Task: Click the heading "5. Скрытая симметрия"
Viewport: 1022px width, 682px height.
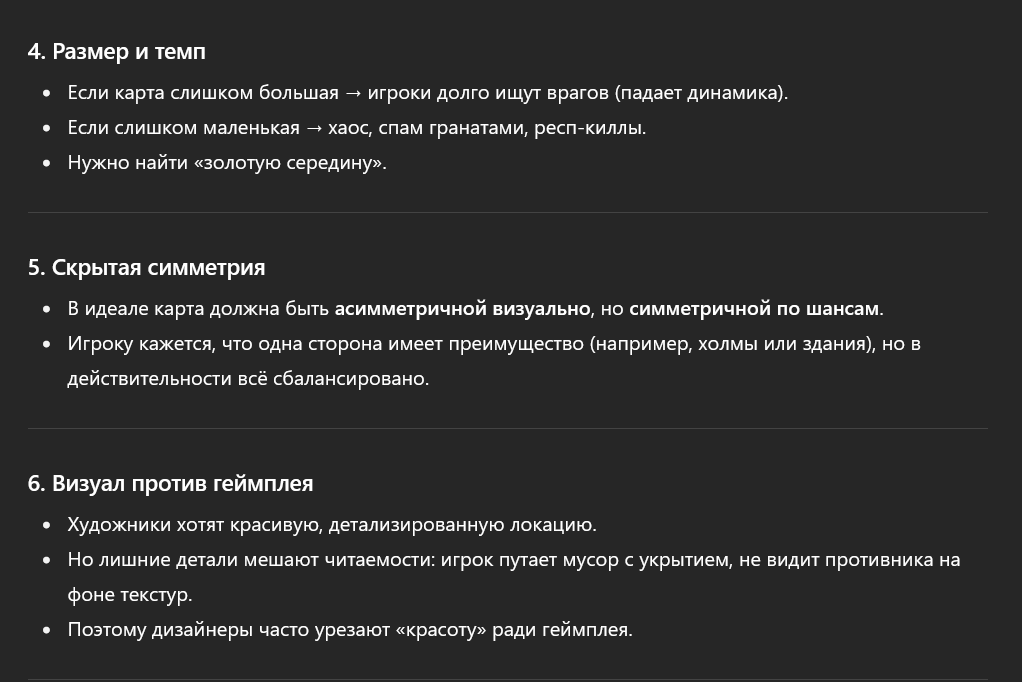Action: (x=146, y=267)
